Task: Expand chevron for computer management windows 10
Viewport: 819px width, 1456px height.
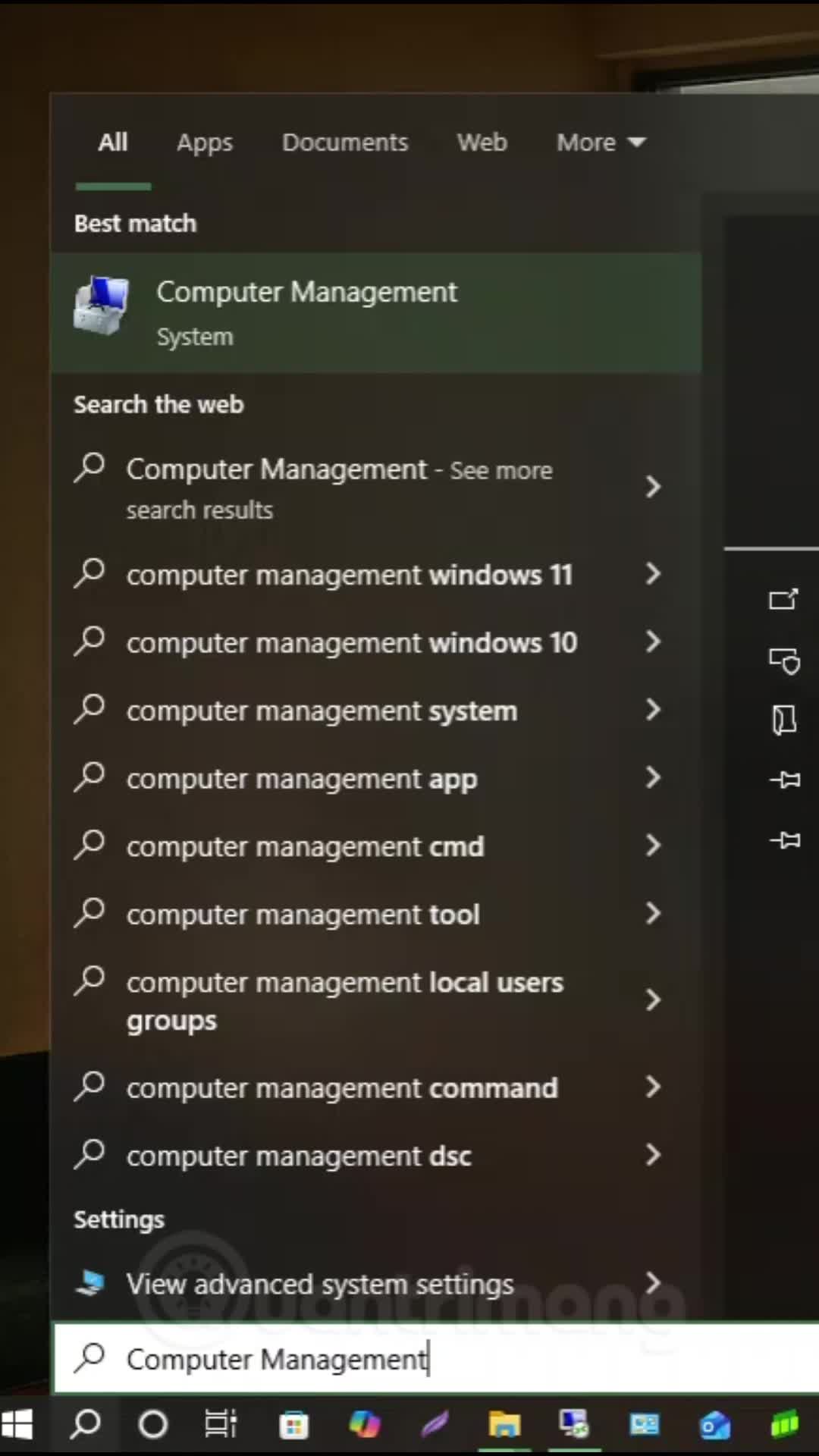Action: [653, 642]
